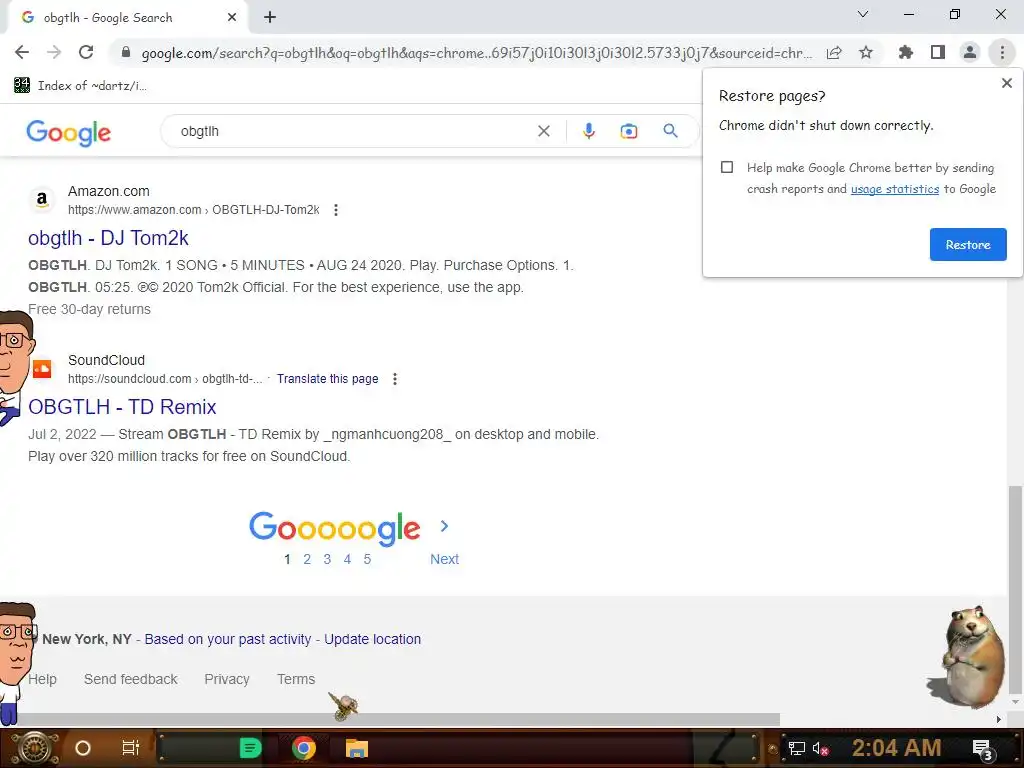The image size is (1024, 768).
Task: Check the send crash reports checkbox
Action: [727, 167]
